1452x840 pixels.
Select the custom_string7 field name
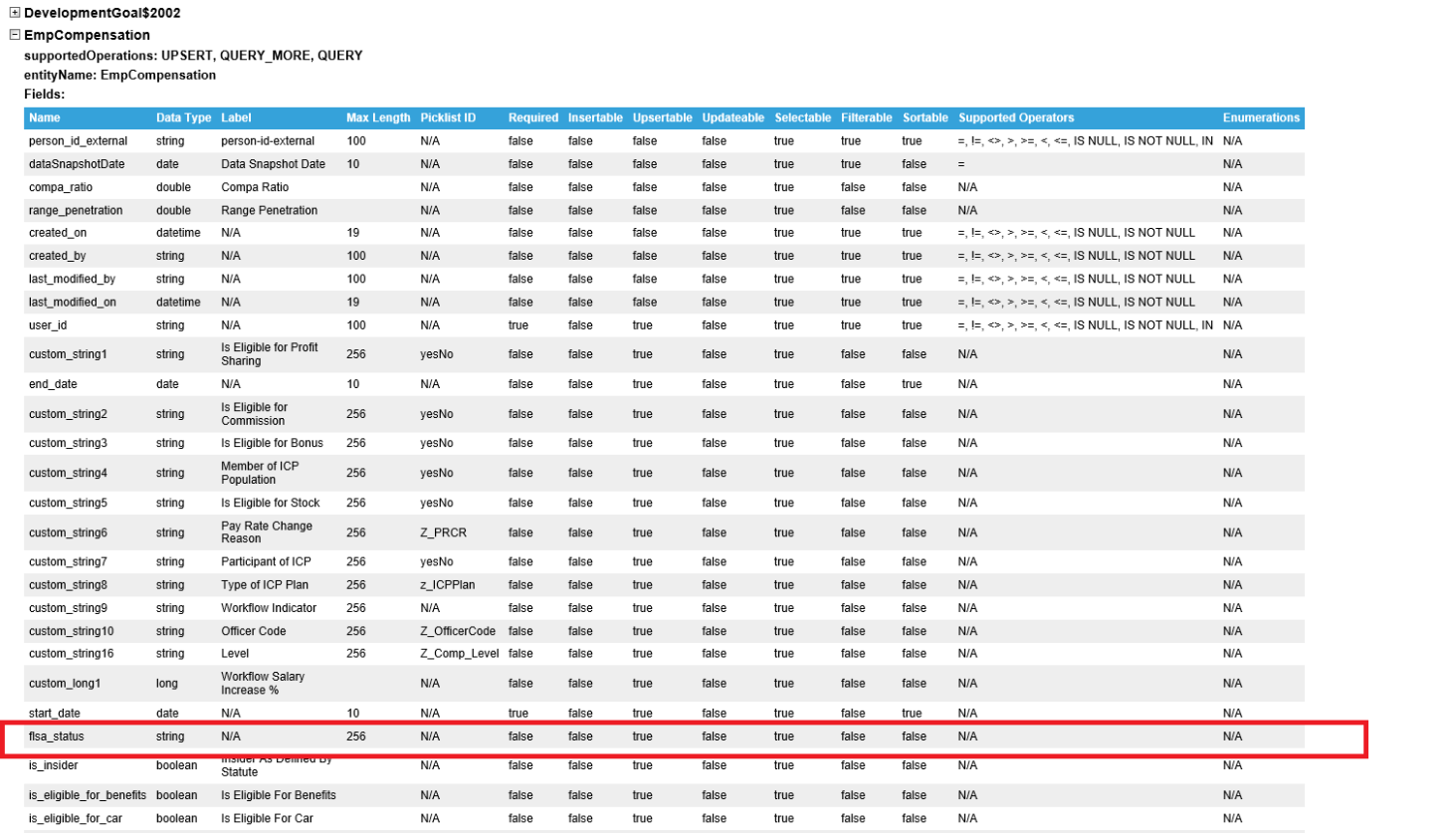coord(68,561)
